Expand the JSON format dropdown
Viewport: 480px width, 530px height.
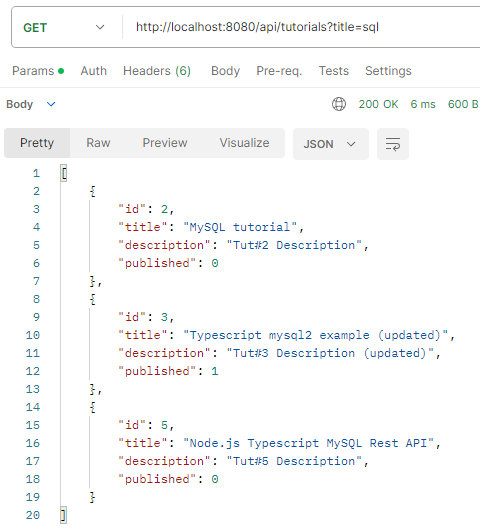tap(331, 144)
